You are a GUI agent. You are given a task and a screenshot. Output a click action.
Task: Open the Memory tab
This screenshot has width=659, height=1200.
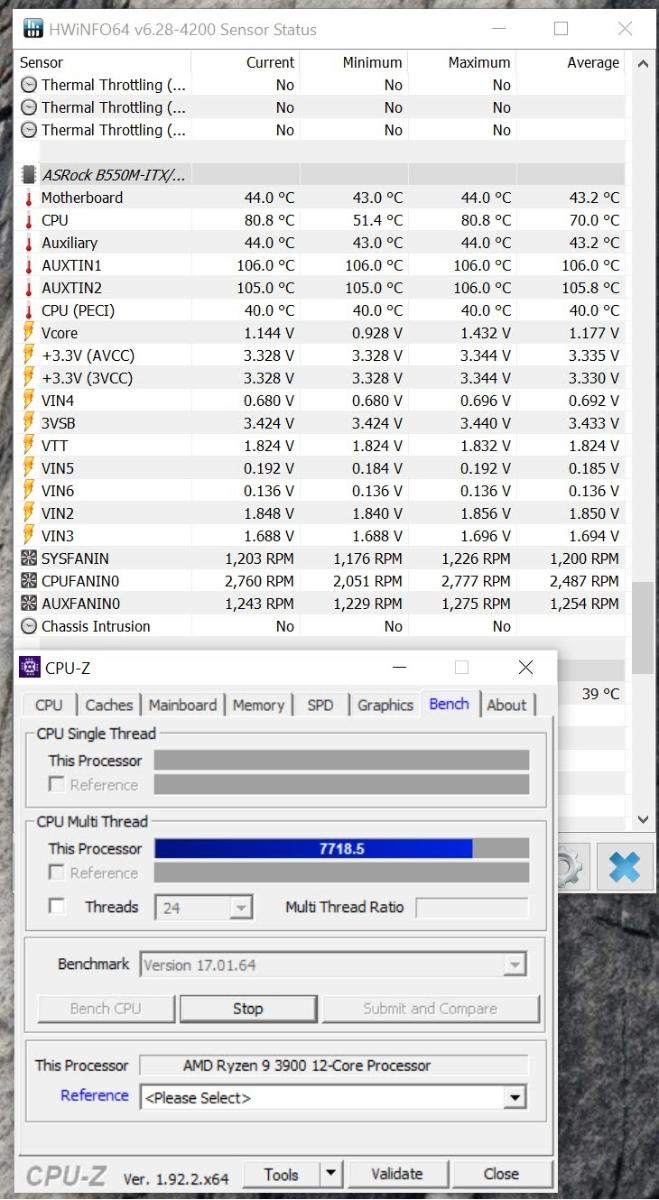pyautogui.click(x=258, y=705)
